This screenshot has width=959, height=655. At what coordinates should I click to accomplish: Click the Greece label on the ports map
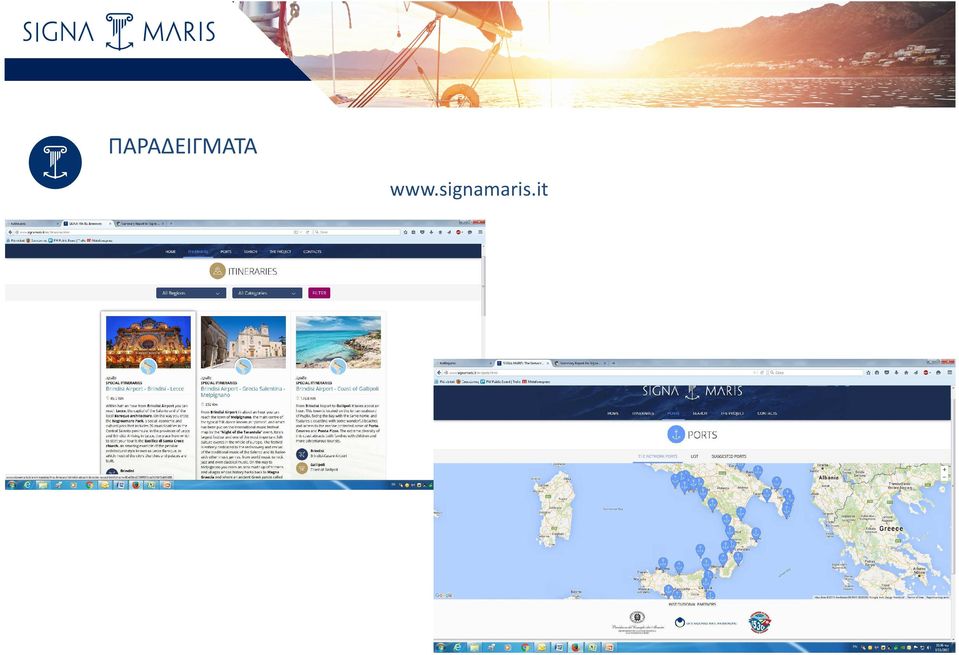890,528
